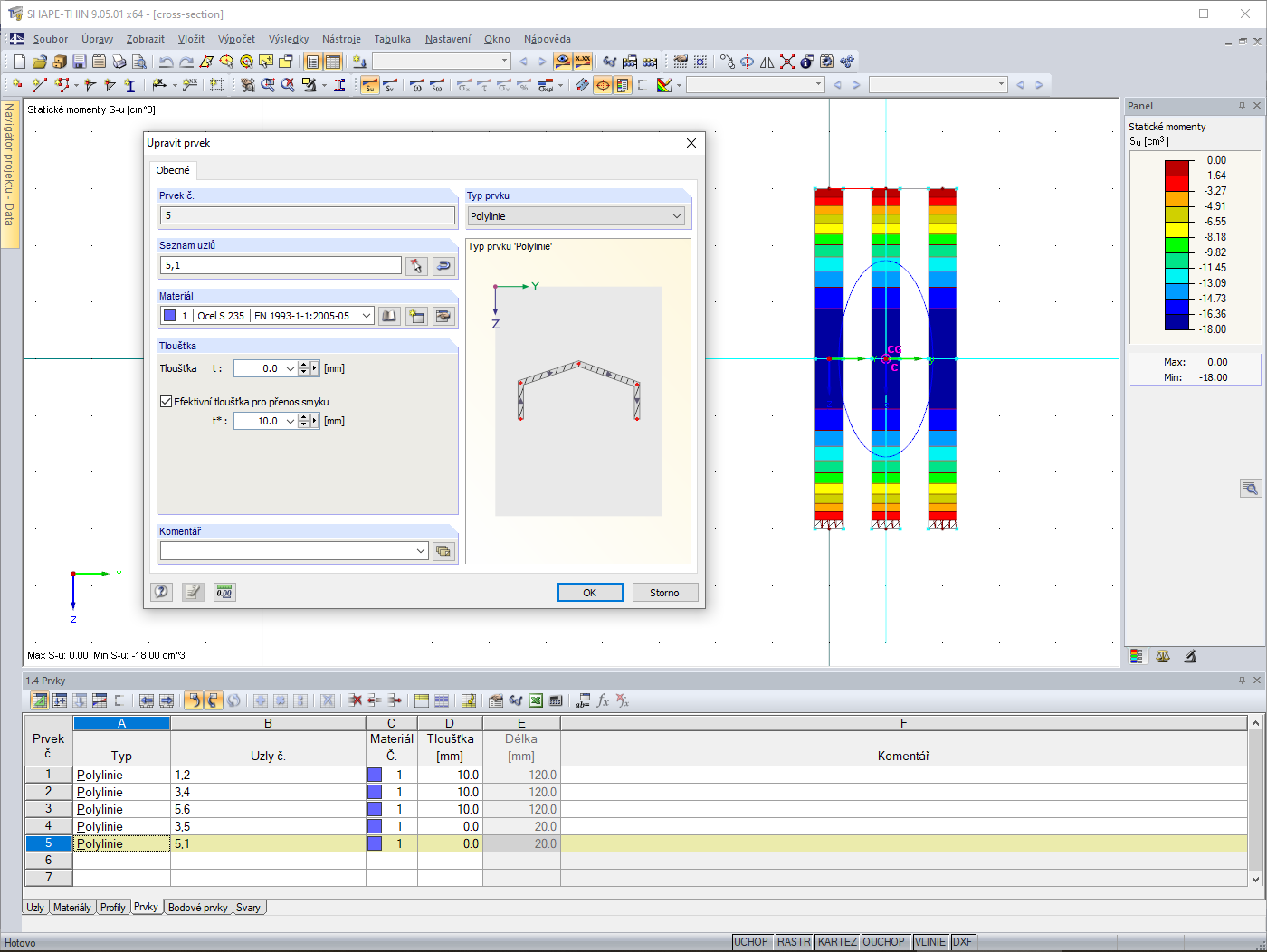This screenshot has height=952, width=1267.
Task: Expand the empty combo box beside the isobands icon
Action: tap(818, 85)
